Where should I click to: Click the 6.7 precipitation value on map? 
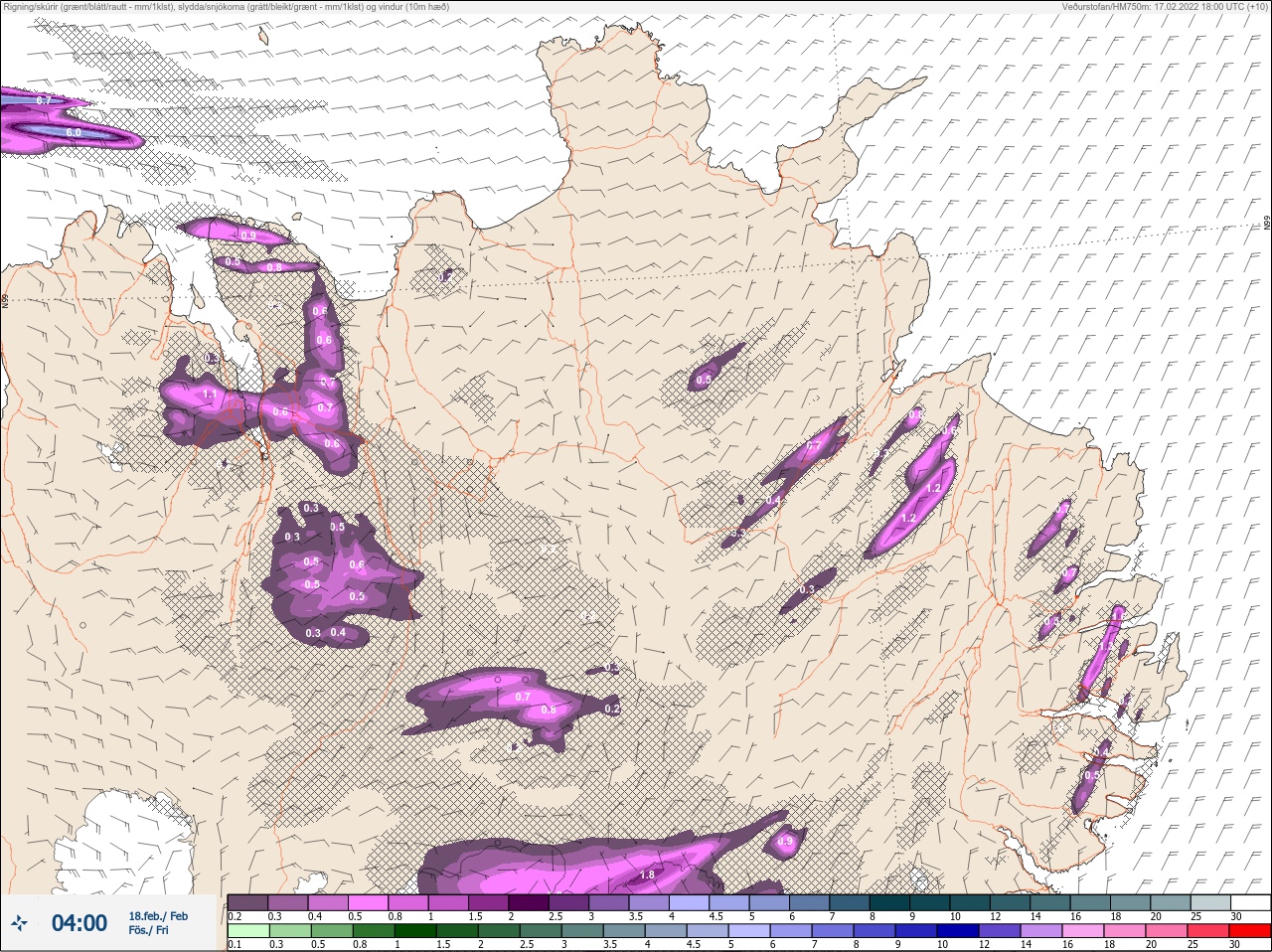click(44, 101)
